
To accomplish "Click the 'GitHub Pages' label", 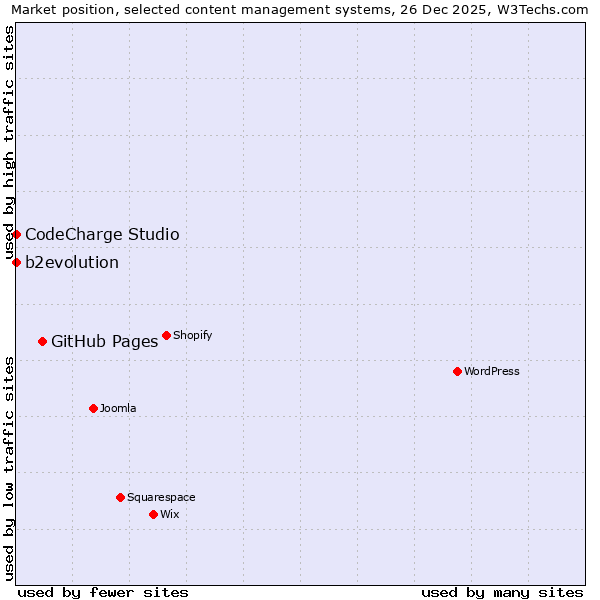I will click(104, 341).
